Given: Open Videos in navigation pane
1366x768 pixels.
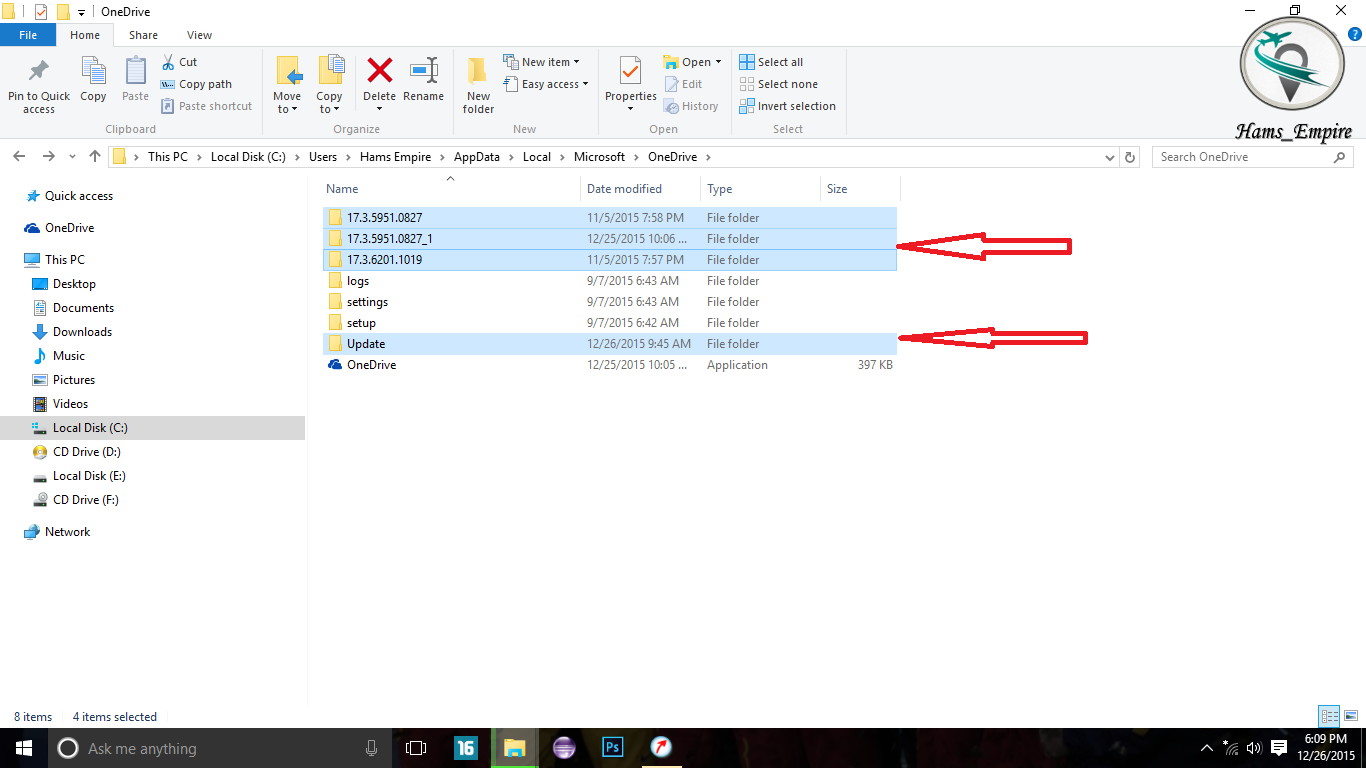Looking at the screenshot, I should (61, 404).
